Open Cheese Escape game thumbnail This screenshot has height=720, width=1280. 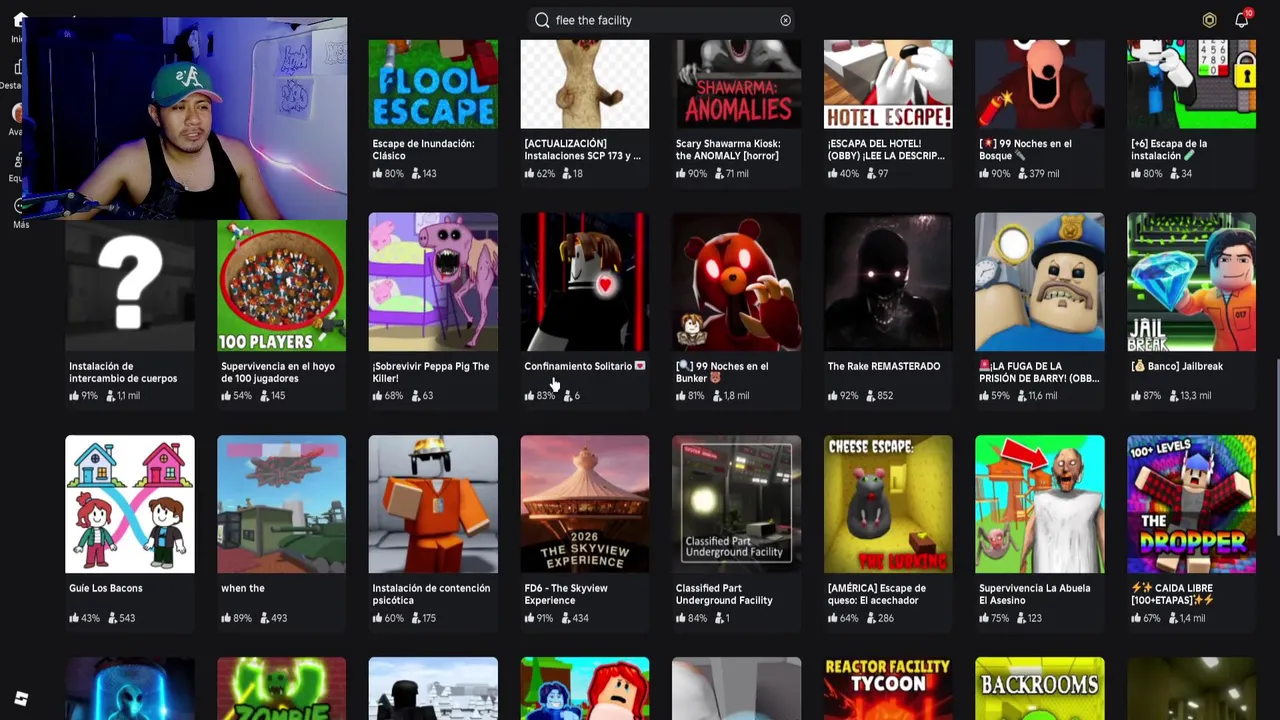tap(888, 504)
